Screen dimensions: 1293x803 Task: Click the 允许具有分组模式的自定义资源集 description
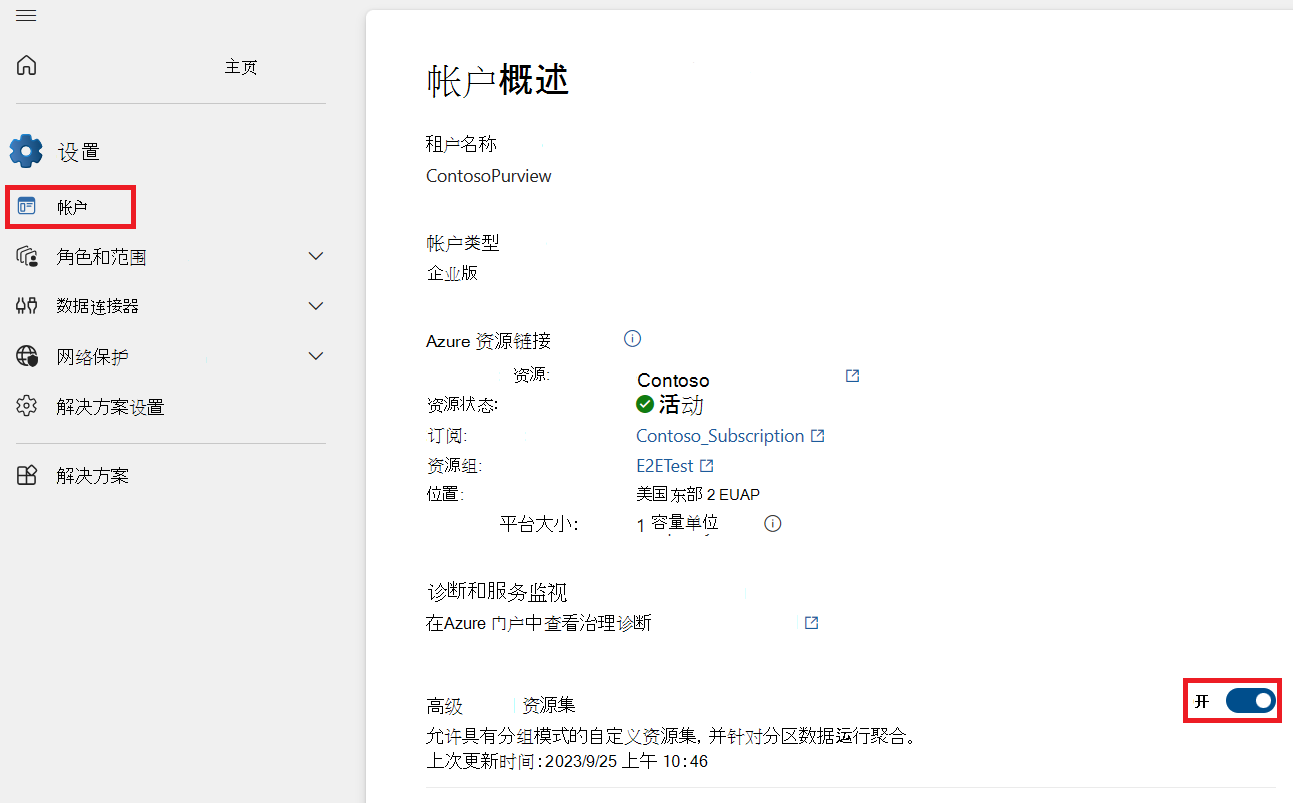point(672,737)
